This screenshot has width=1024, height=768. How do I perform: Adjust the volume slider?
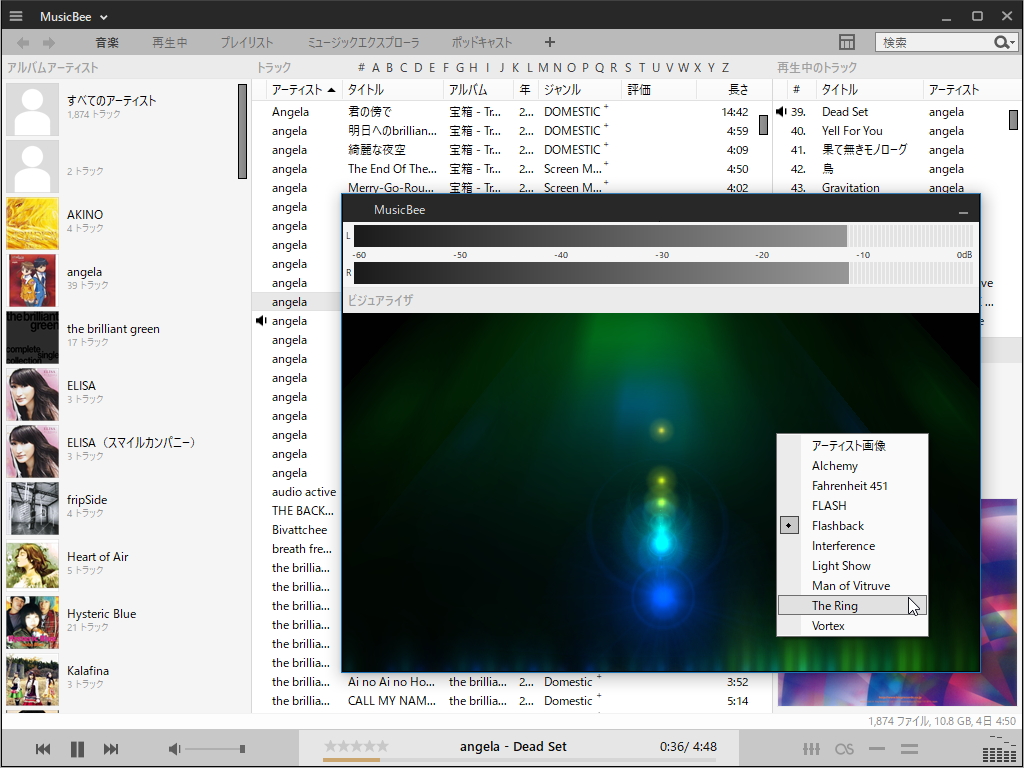tap(215, 749)
